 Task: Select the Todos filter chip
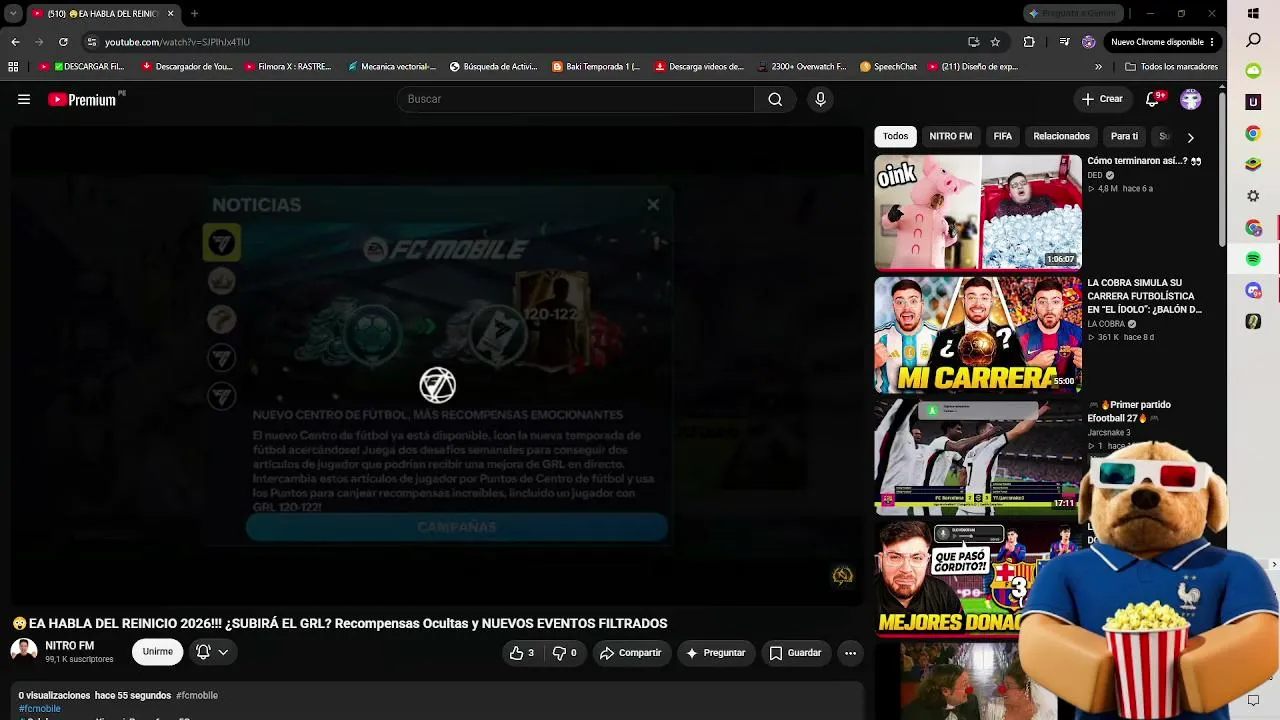tap(895, 136)
